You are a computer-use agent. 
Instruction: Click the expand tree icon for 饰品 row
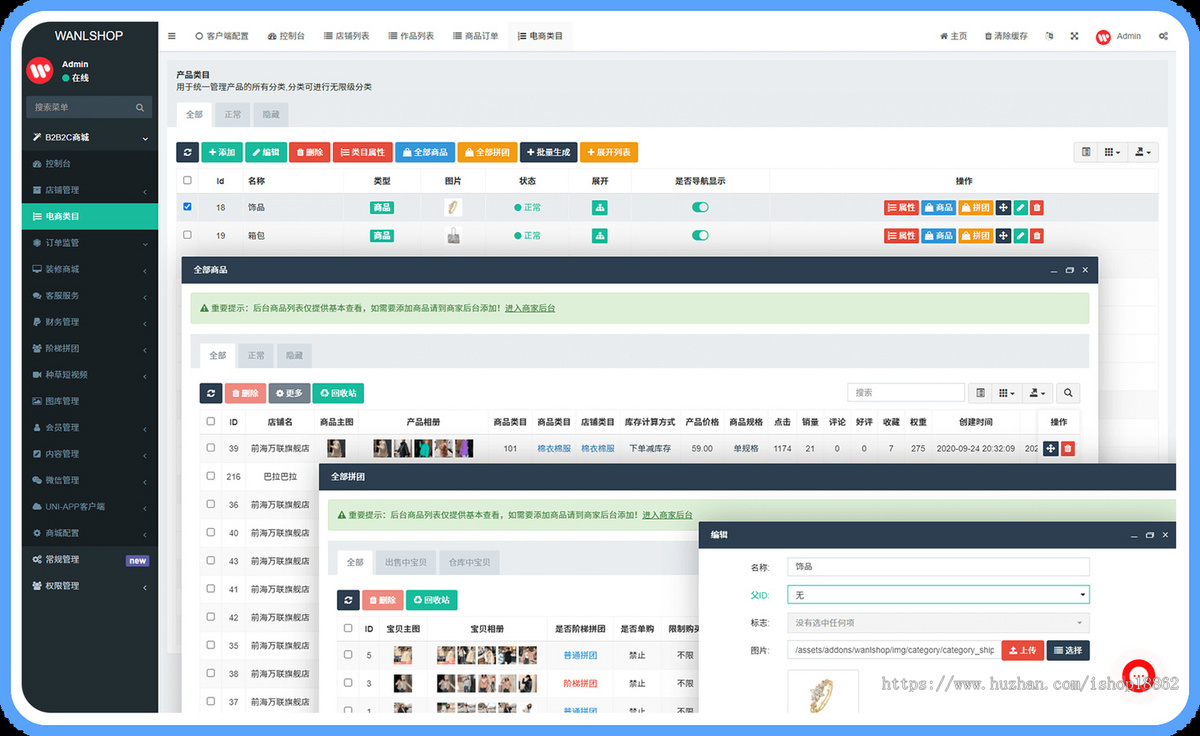click(x=600, y=208)
